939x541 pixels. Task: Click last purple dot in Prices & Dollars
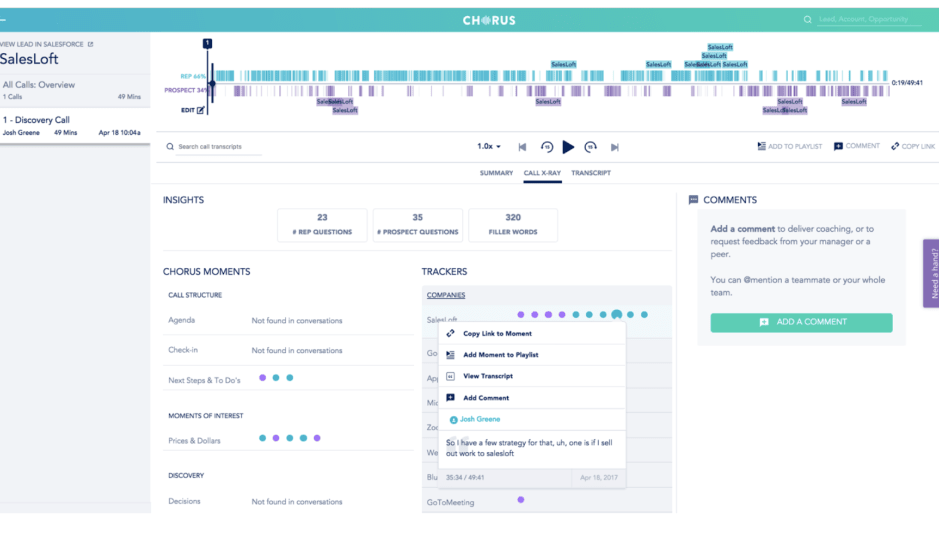point(317,438)
